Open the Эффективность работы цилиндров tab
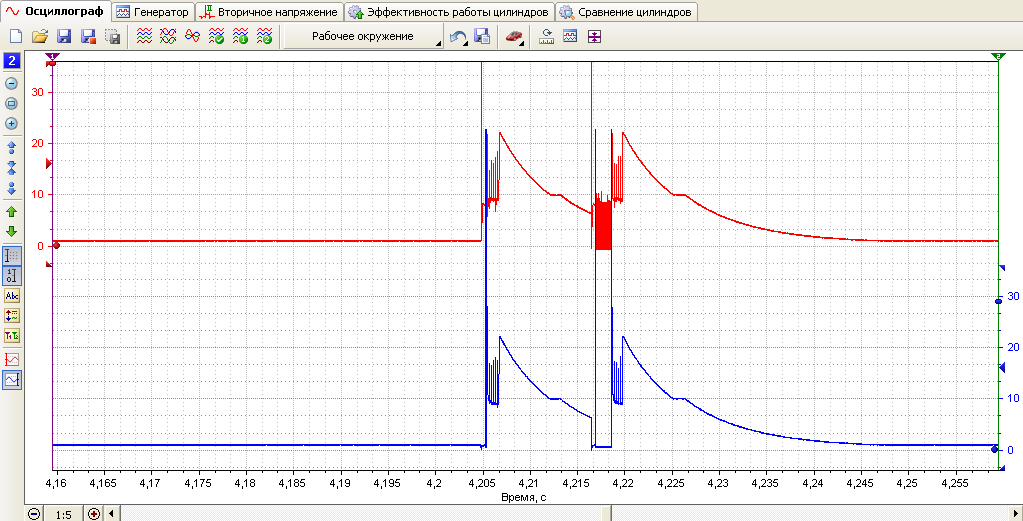1023x521 pixels. [450, 12]
